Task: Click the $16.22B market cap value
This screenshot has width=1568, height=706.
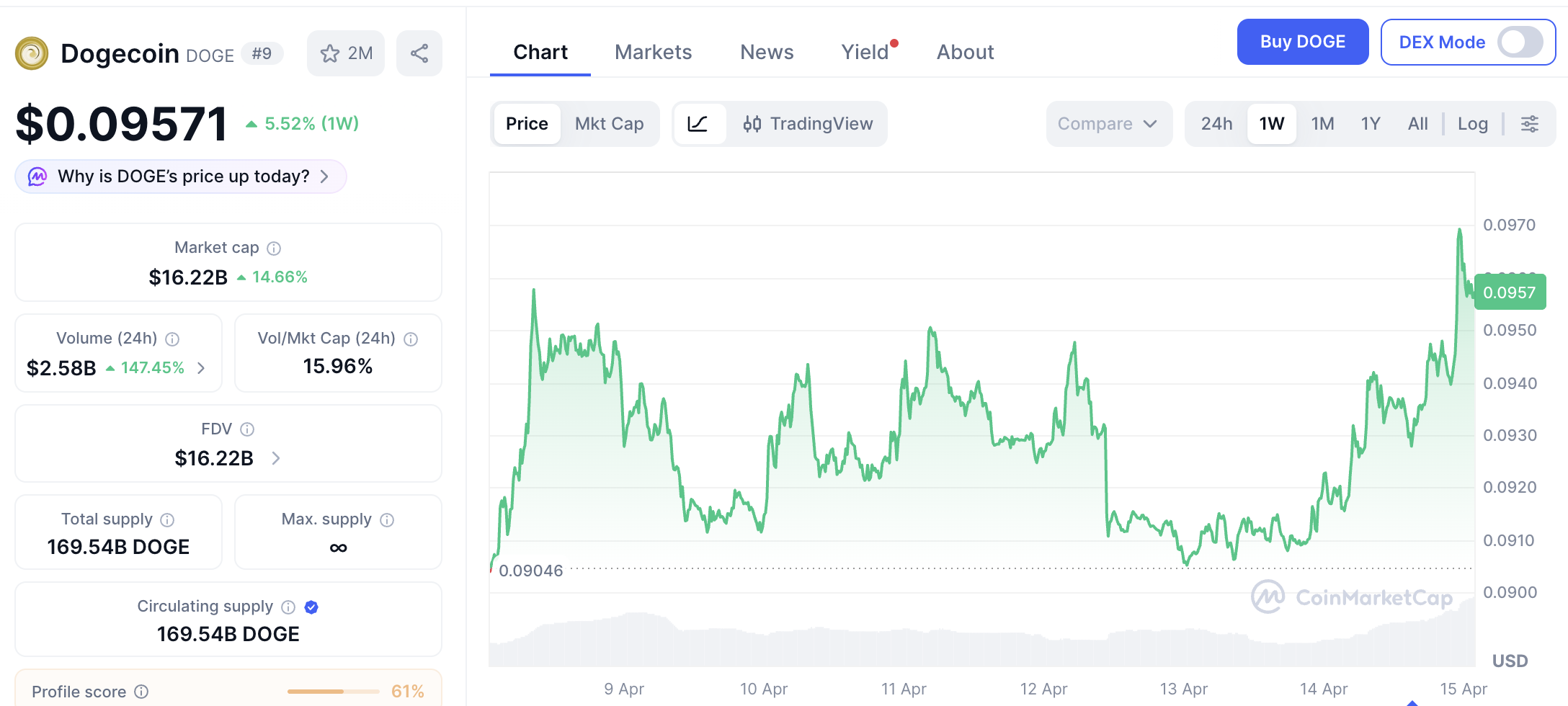Action: pyautogui.click(x=188, y=277)
